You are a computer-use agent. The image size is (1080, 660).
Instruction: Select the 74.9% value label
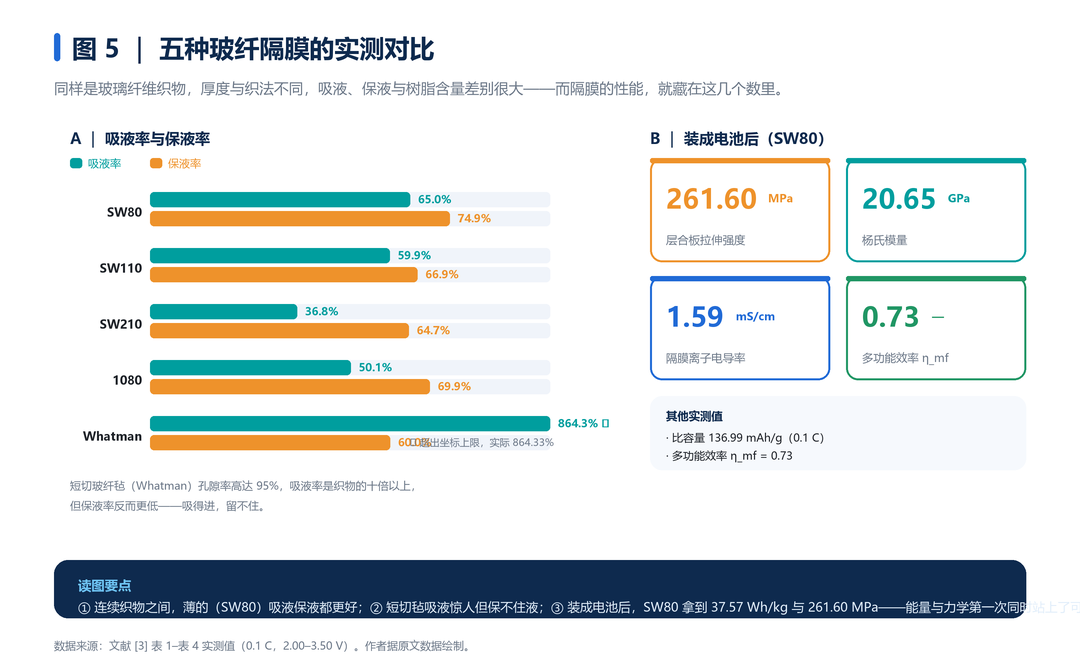[475, 218]
